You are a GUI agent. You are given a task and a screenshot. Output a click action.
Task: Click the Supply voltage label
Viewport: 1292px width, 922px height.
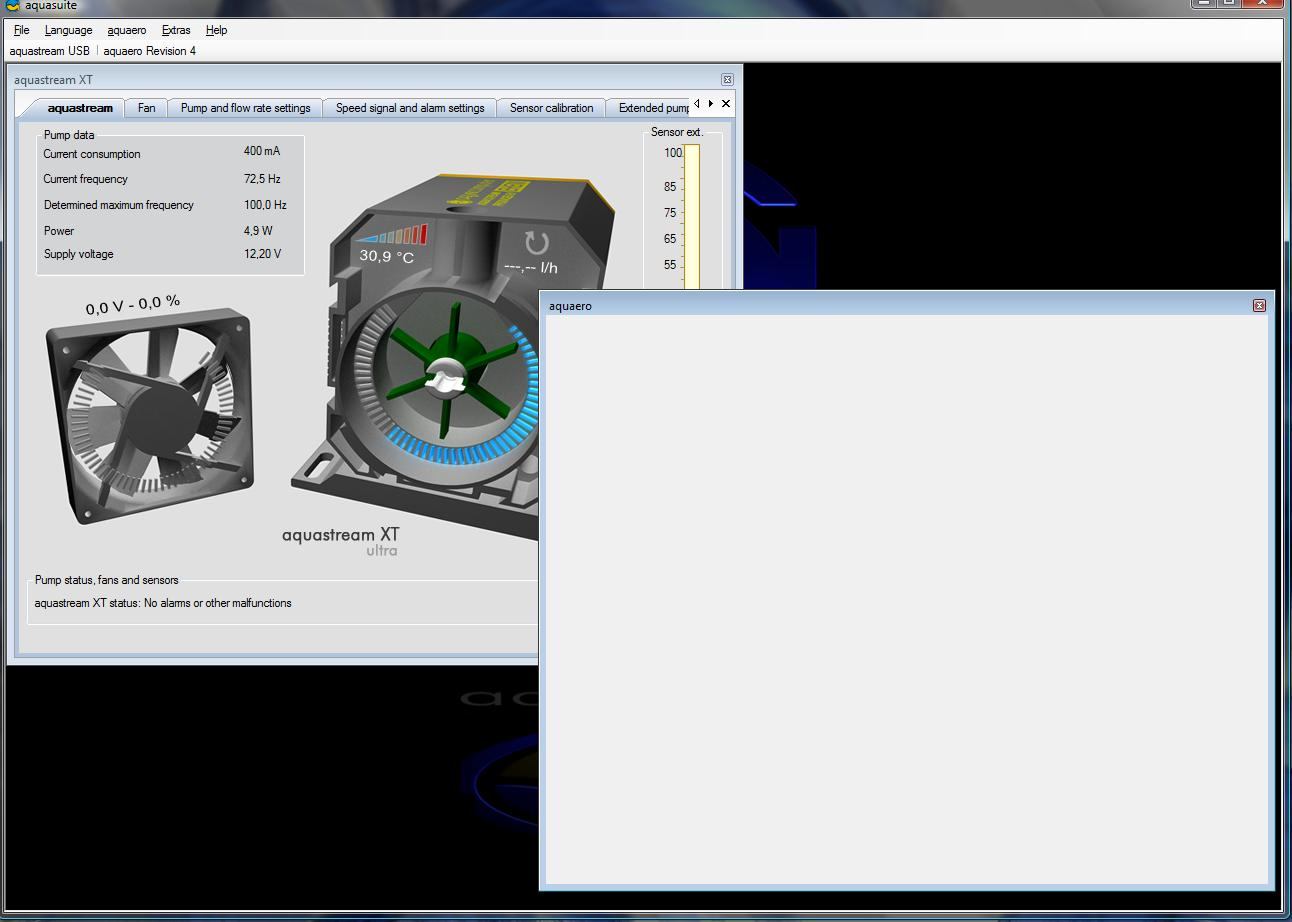click(x=79, y=254)
